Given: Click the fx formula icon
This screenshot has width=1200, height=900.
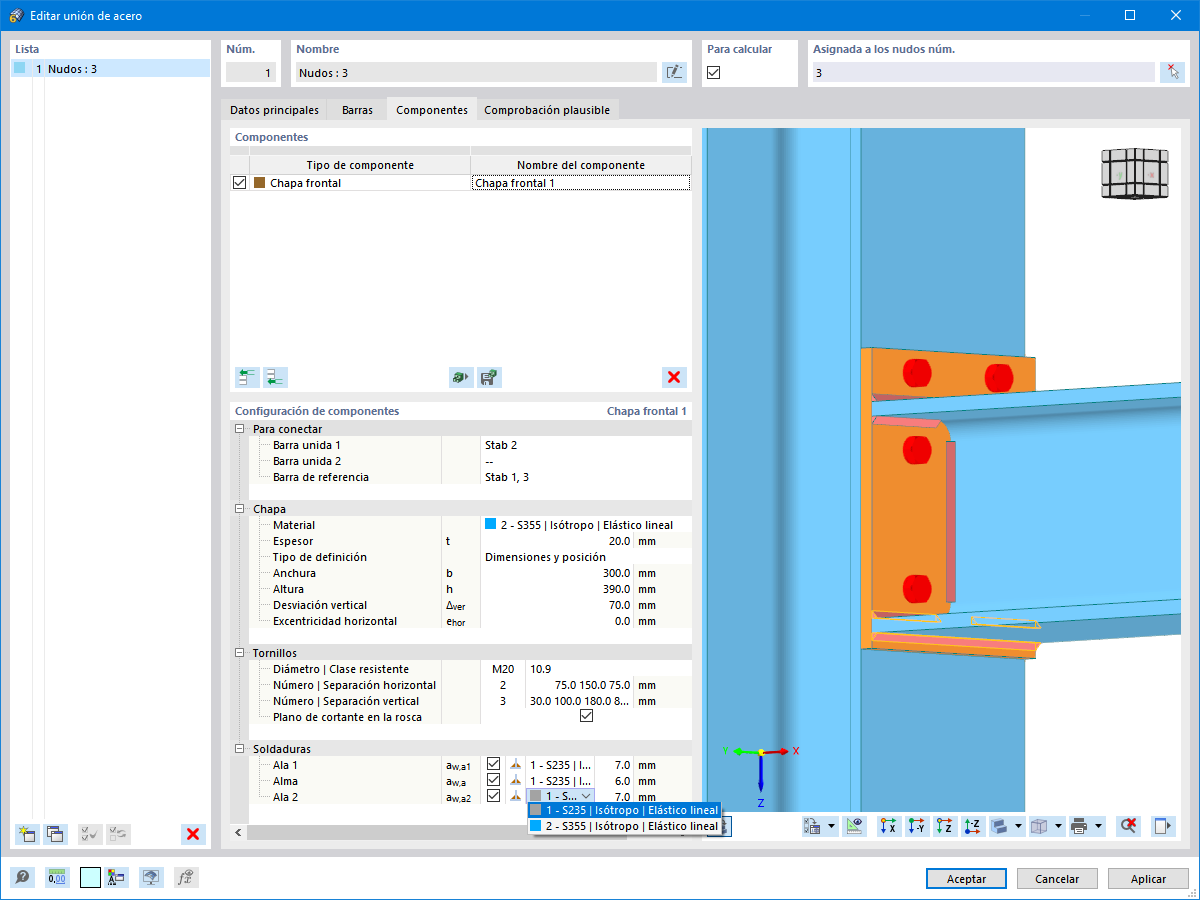Looking at the screenshot, I should 185,878.
